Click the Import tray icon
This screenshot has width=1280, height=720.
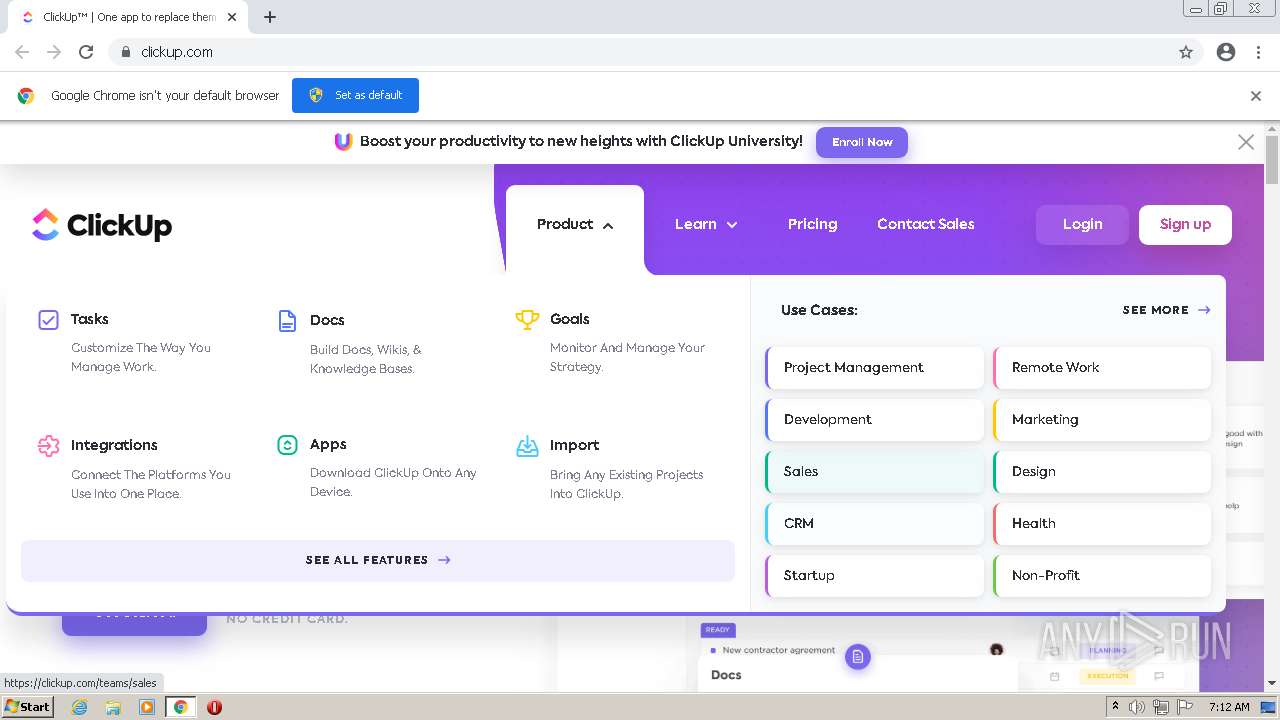(x=527, y=446)
